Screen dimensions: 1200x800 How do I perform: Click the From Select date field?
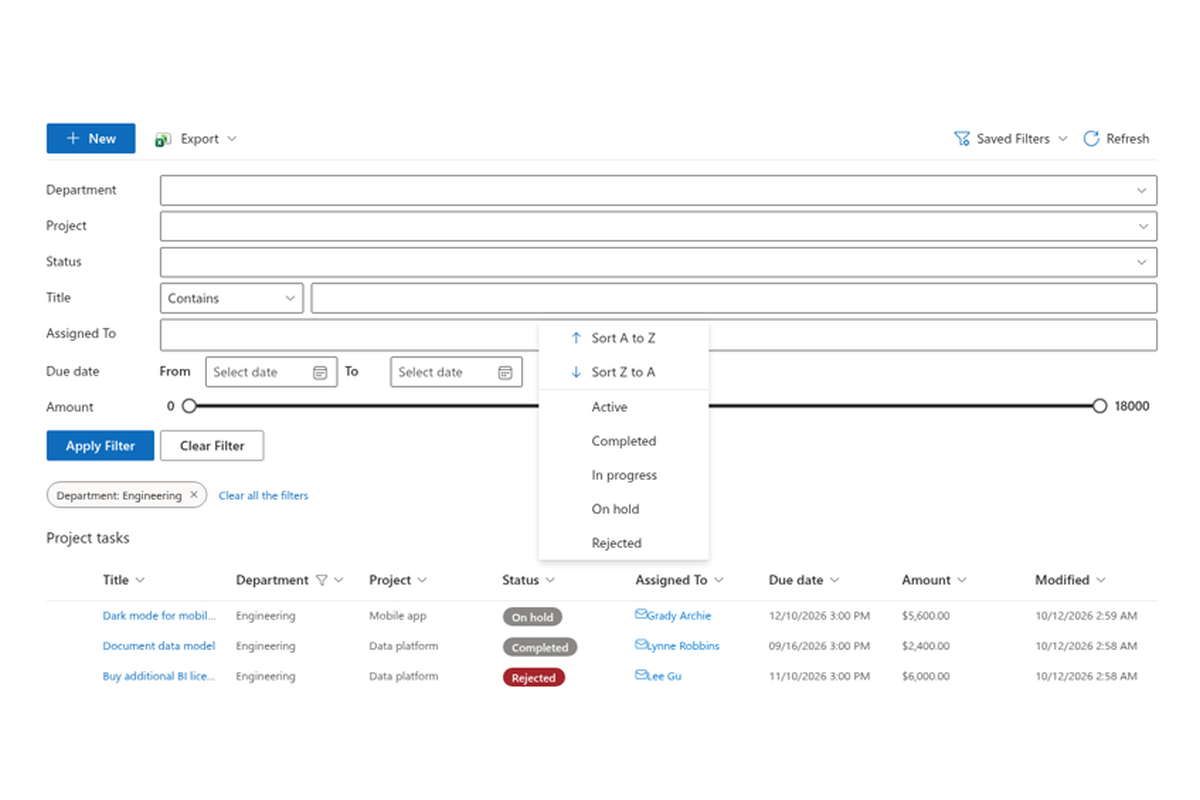pos(271,372)
